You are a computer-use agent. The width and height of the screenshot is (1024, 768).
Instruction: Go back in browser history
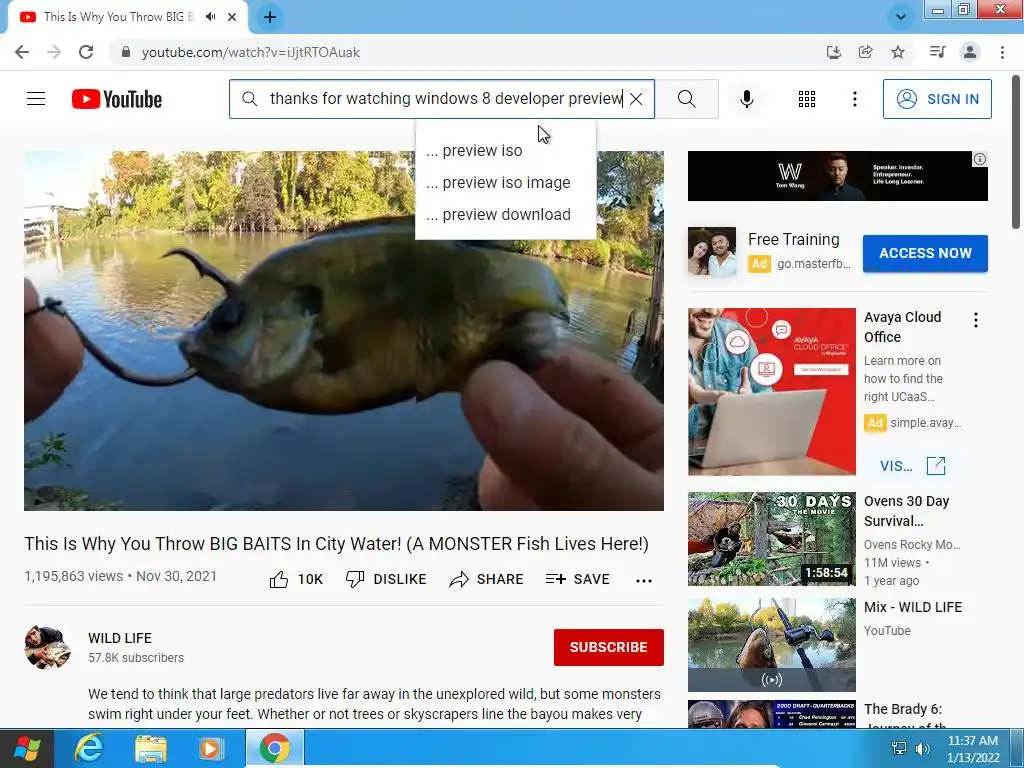(x=22, y=52)
